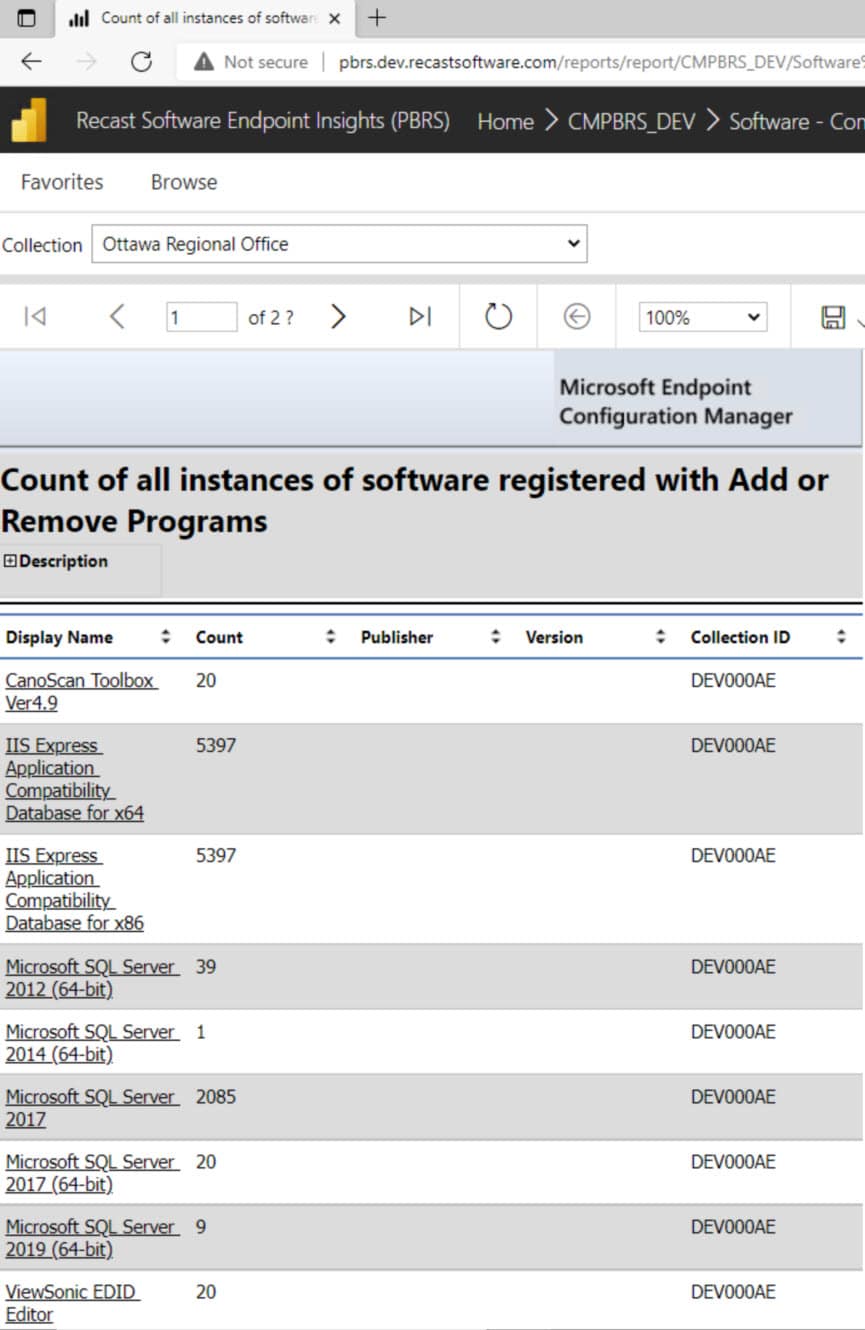Open the 100% zoom level dropdown
Screen dimensions: 865x1330
coord(703,318)
